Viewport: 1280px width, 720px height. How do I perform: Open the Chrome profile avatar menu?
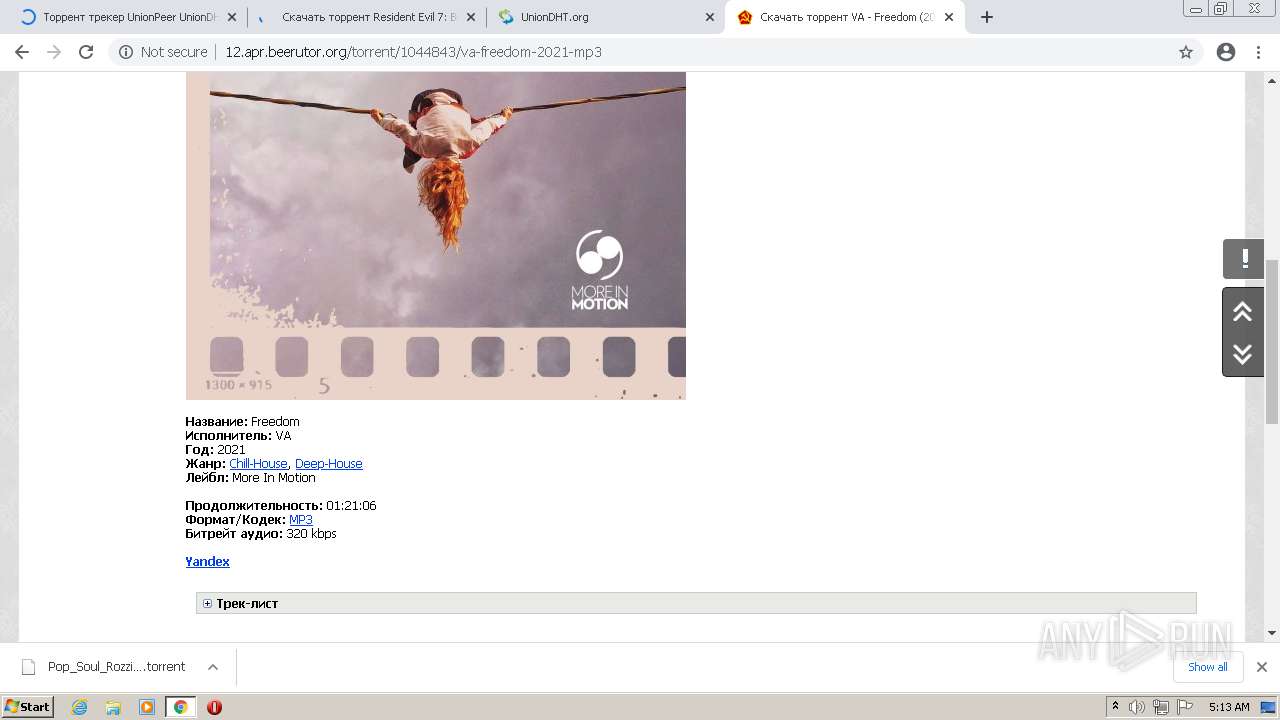pos(1226,52)
